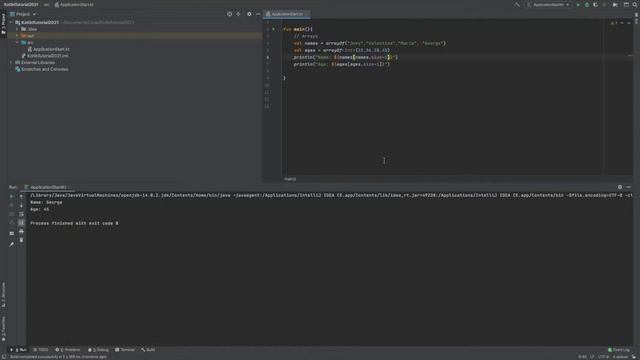Select the ApplicationStartKt run tab

(48, 187)
